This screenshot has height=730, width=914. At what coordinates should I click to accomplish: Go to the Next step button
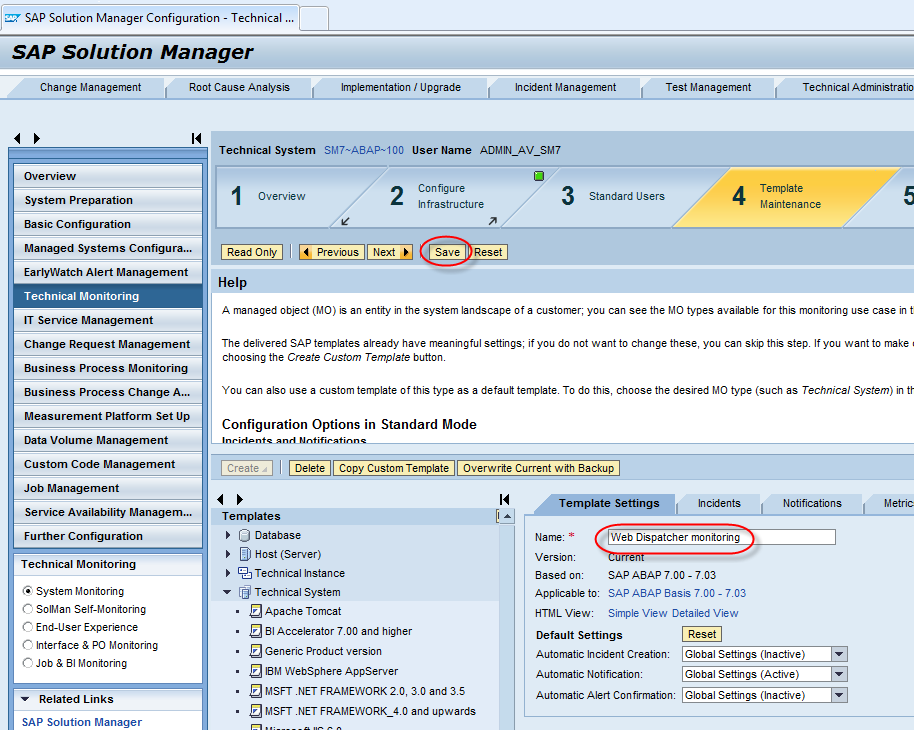coord(390,252)
